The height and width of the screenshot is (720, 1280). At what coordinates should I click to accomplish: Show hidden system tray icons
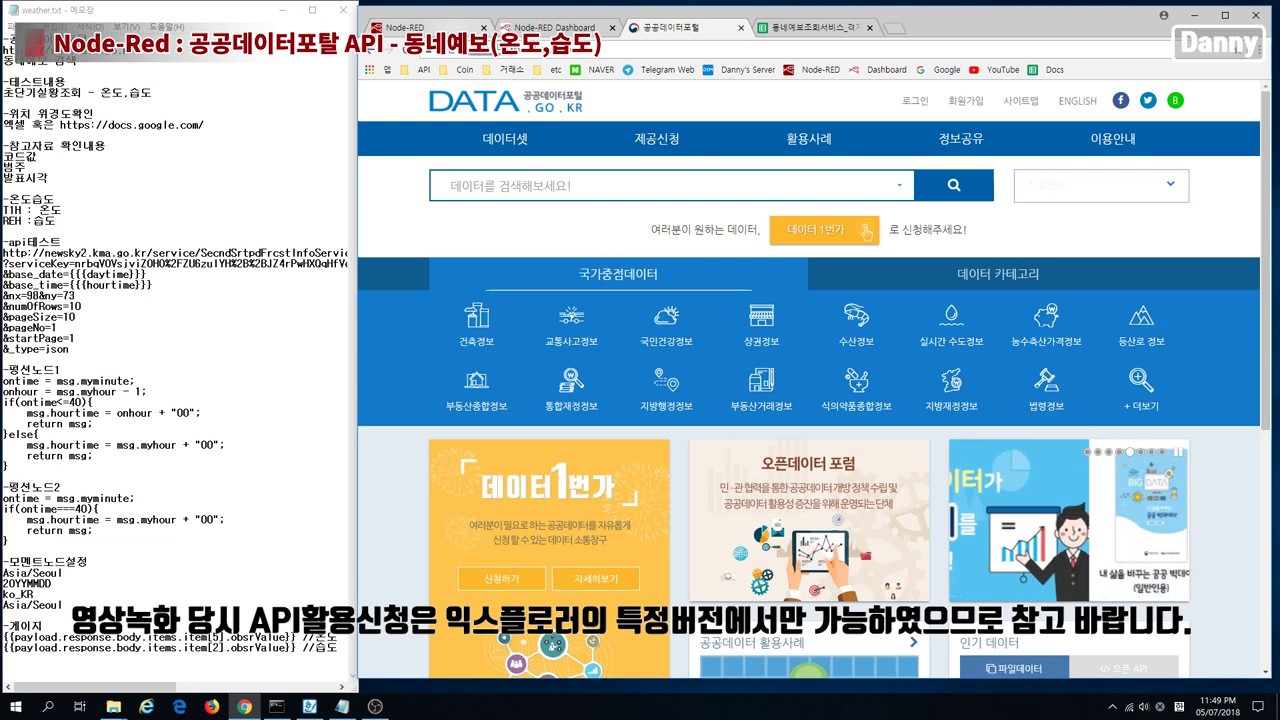pyautogui.click(x=1113, y=706)
